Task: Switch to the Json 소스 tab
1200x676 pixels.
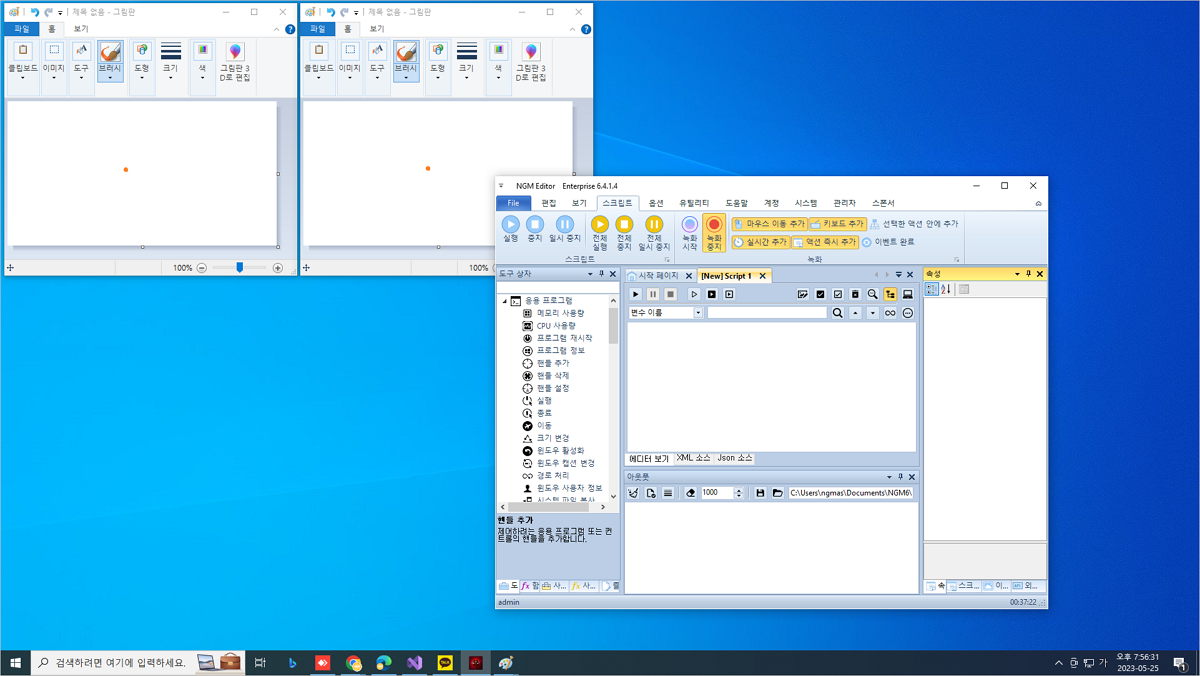Action: point(735,458)
